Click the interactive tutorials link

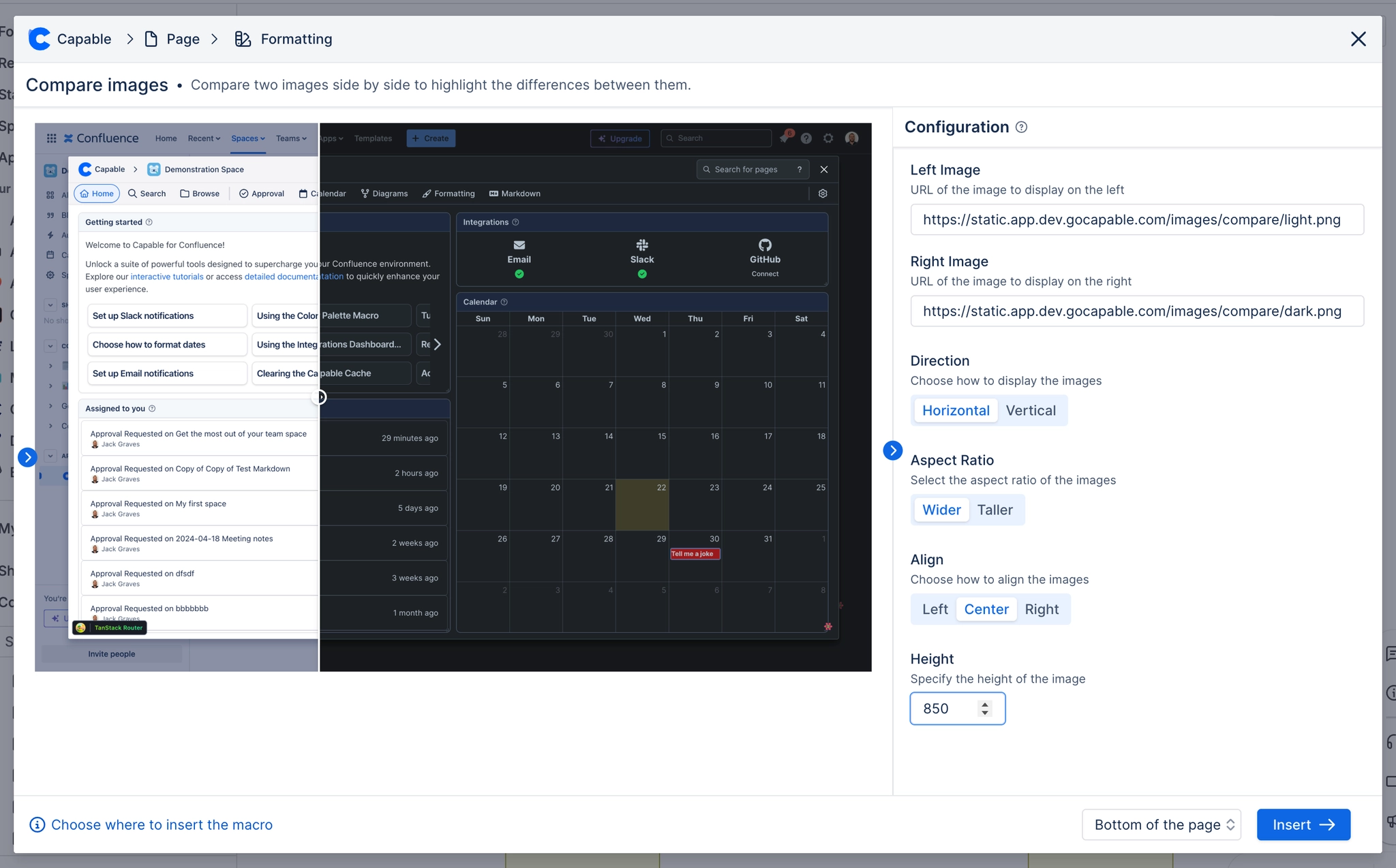point(165,277)
